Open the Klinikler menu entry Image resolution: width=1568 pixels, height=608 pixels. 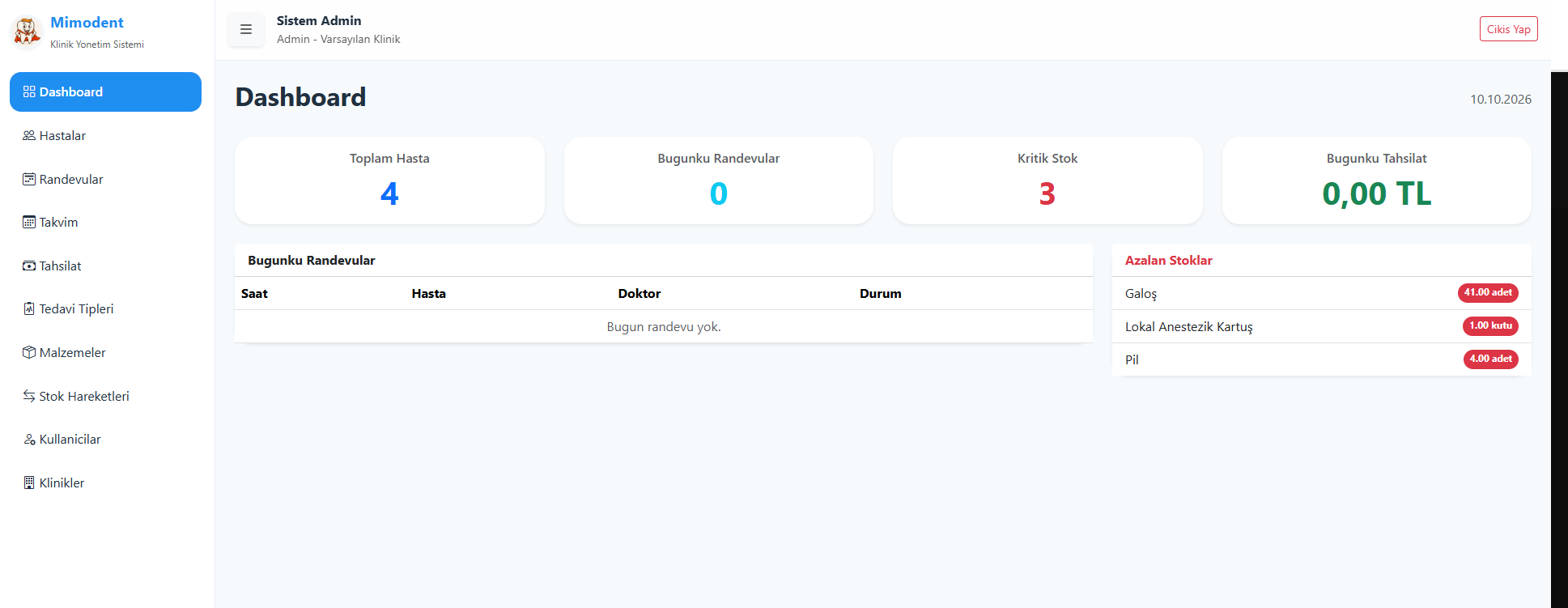(105, 483)
